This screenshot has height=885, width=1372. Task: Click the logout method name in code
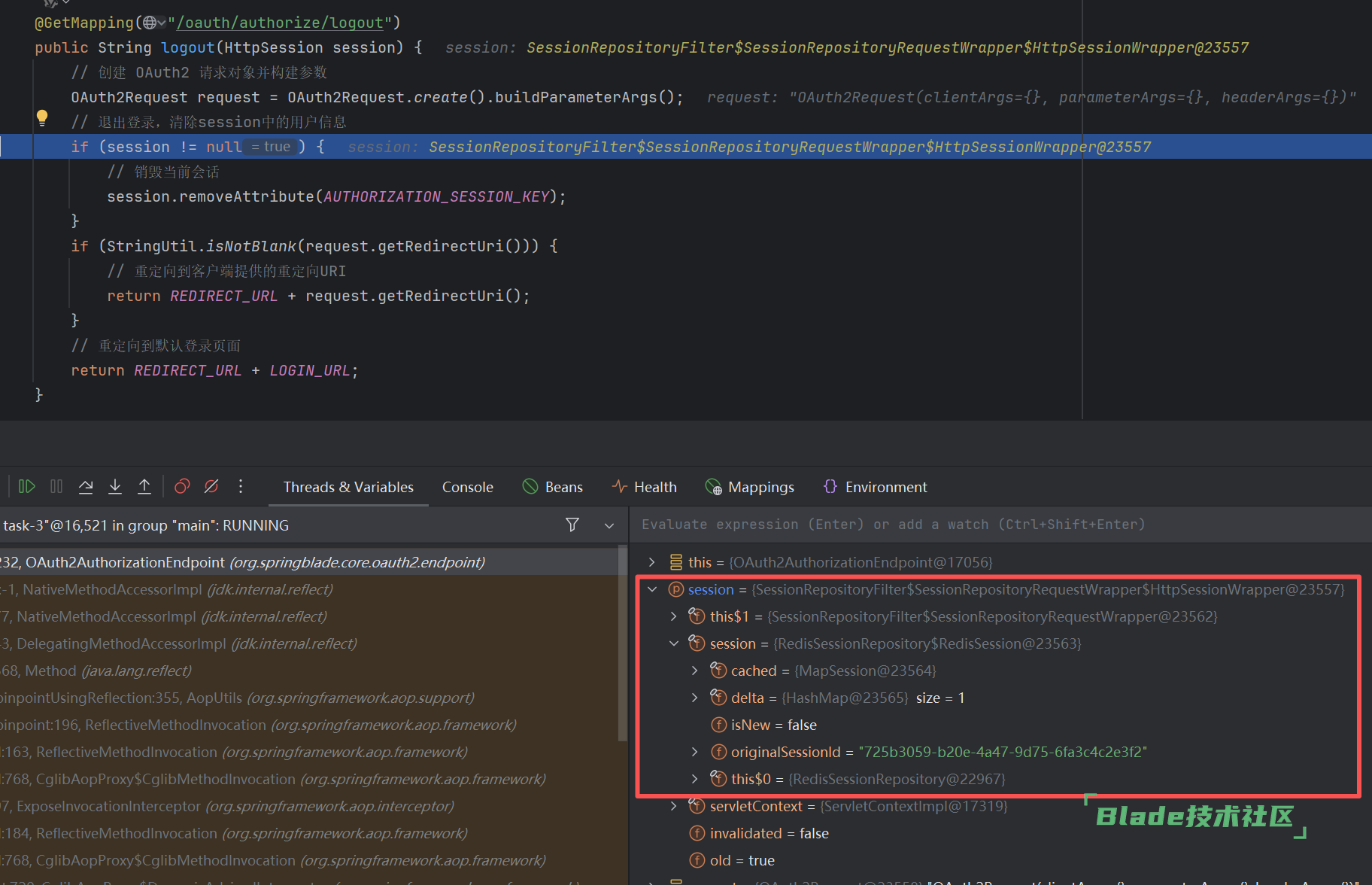click(x=188, y=47)
